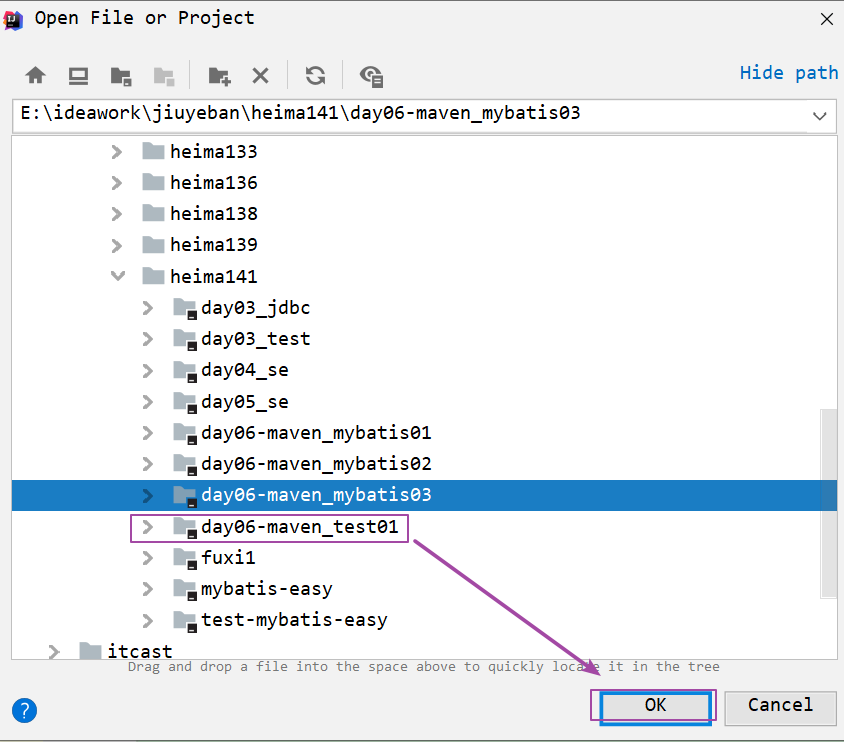Create a new folder with toolbar icon
The height and width of the screenshot is (742, 844).
[x=219, y=75]
